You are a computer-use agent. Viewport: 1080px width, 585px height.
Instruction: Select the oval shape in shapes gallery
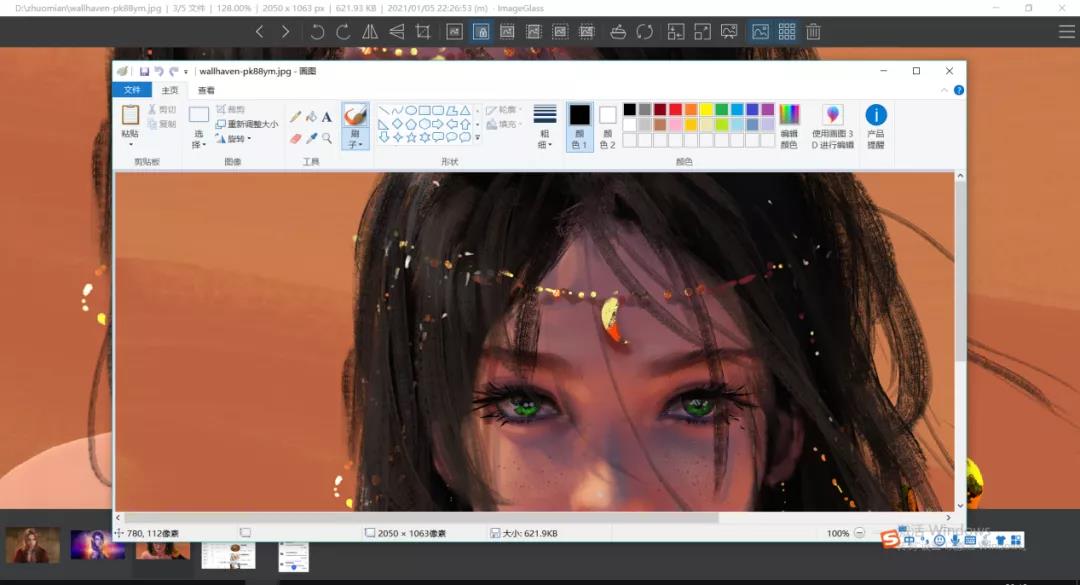[411, 110]
